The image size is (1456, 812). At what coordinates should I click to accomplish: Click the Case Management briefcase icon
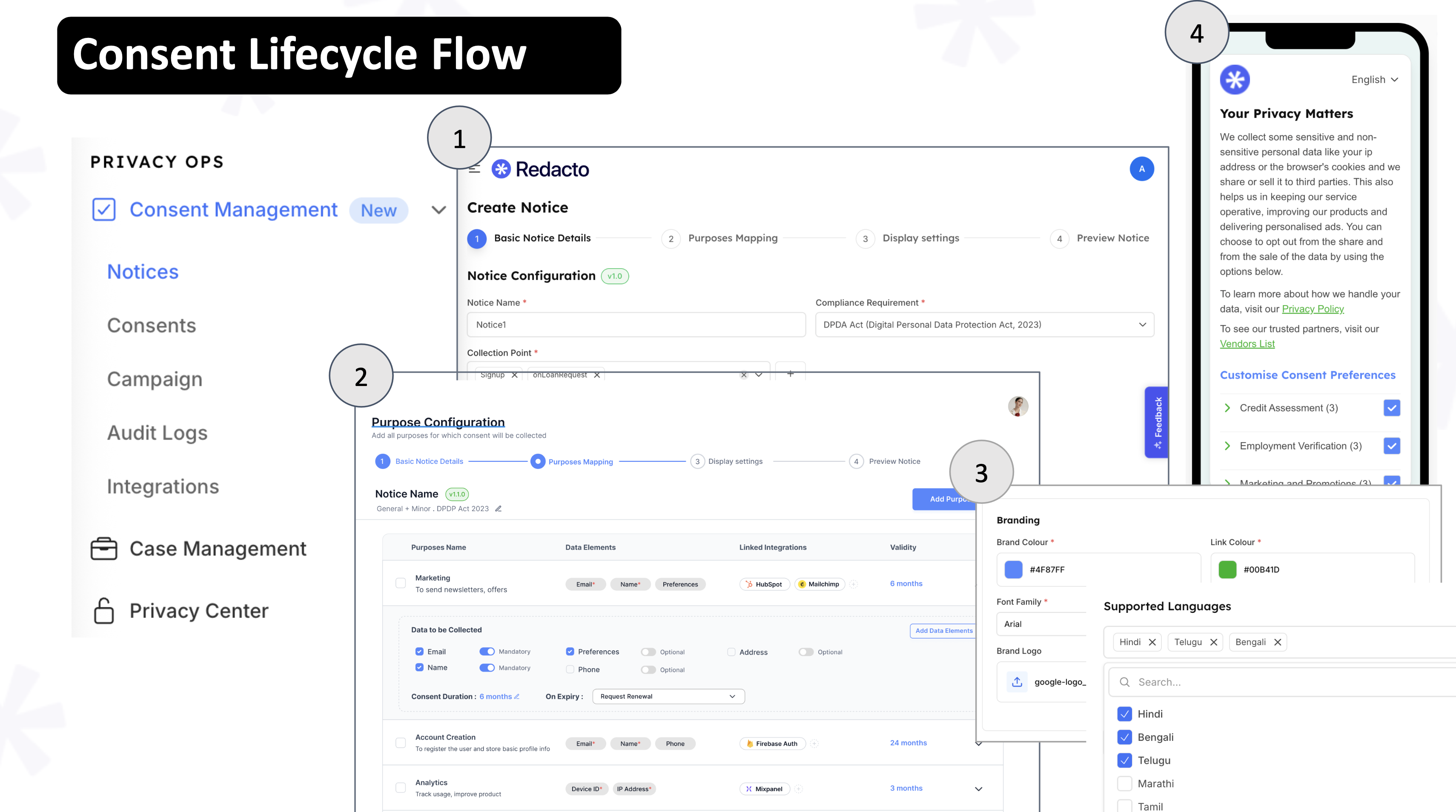click(103, 549)
